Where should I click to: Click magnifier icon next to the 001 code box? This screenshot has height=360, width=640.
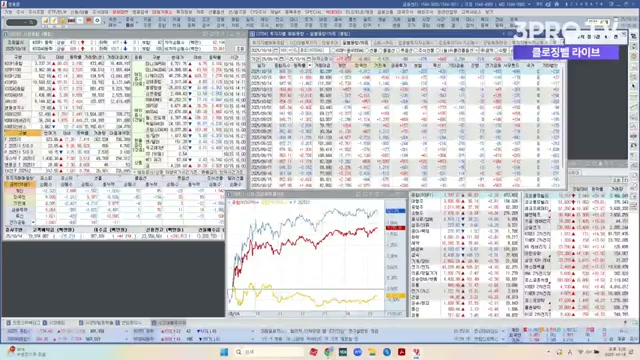point(295,50)
